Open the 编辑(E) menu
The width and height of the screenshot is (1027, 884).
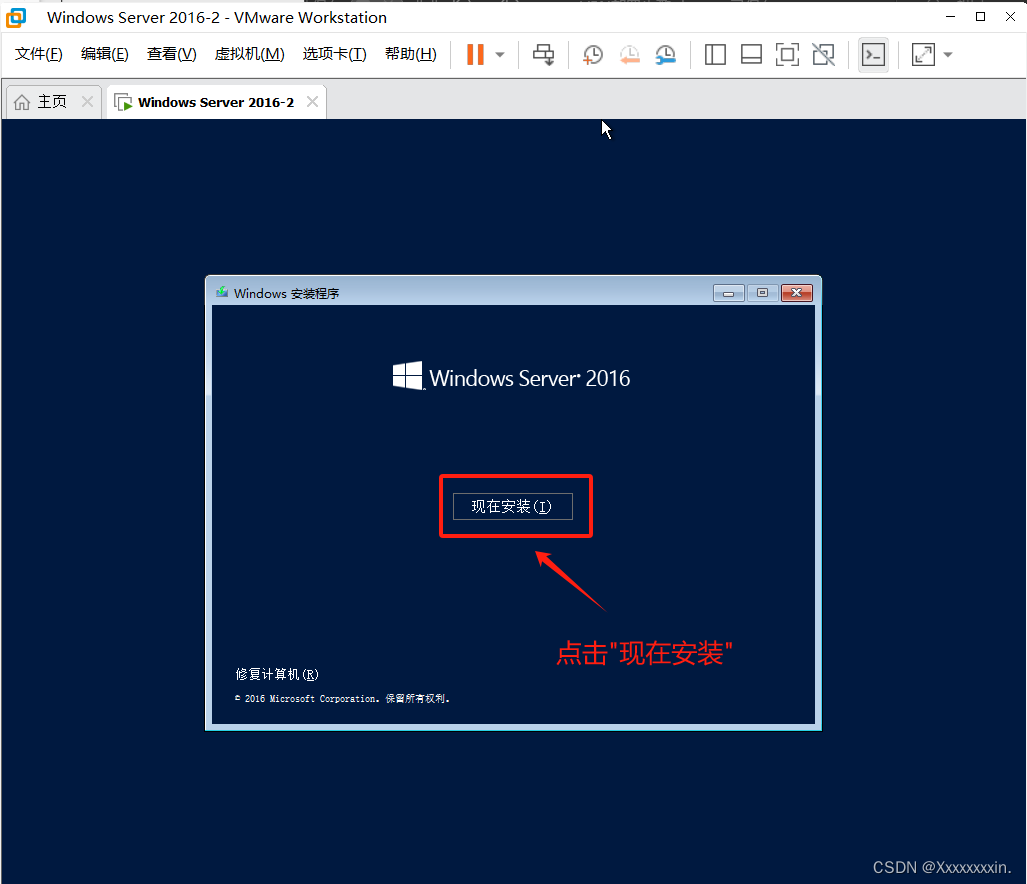(105, 54)
